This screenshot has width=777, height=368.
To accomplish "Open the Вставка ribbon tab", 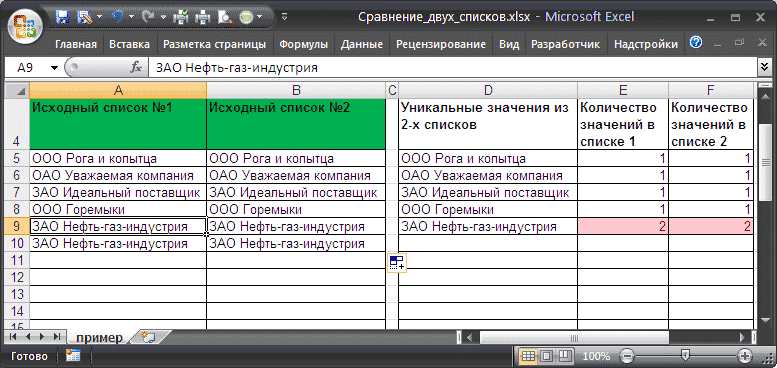I will pos(129,44).
